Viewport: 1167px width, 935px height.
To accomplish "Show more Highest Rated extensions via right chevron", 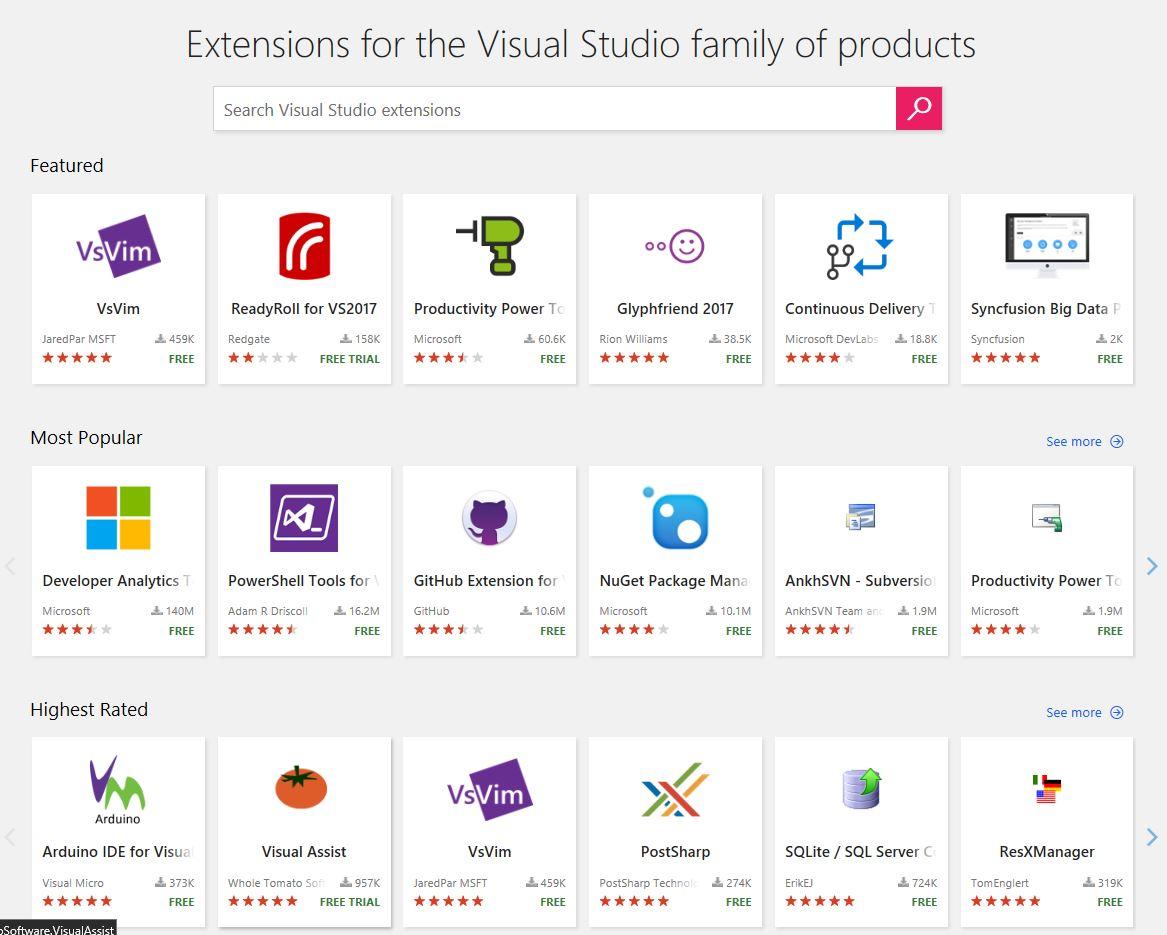I will click(x=1154, y=835).
